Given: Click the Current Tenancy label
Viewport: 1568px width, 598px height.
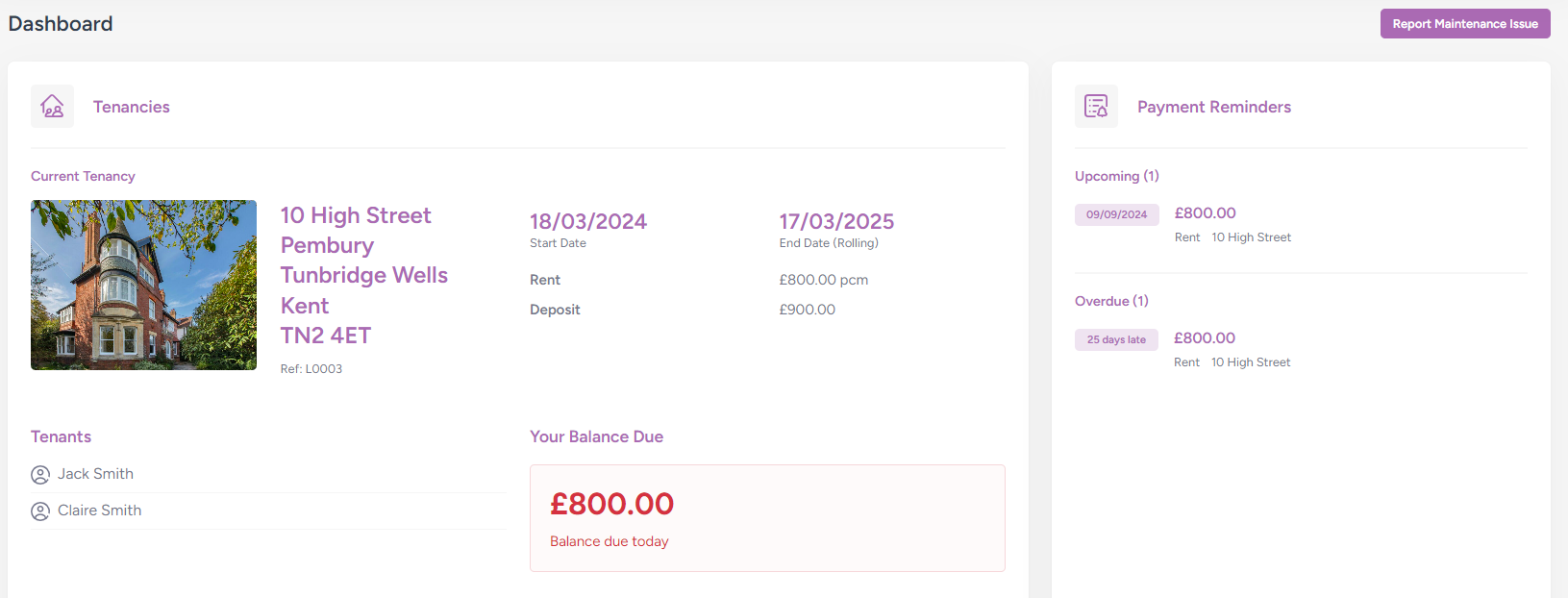Looking at the screenshot, I should click(83, 176).
